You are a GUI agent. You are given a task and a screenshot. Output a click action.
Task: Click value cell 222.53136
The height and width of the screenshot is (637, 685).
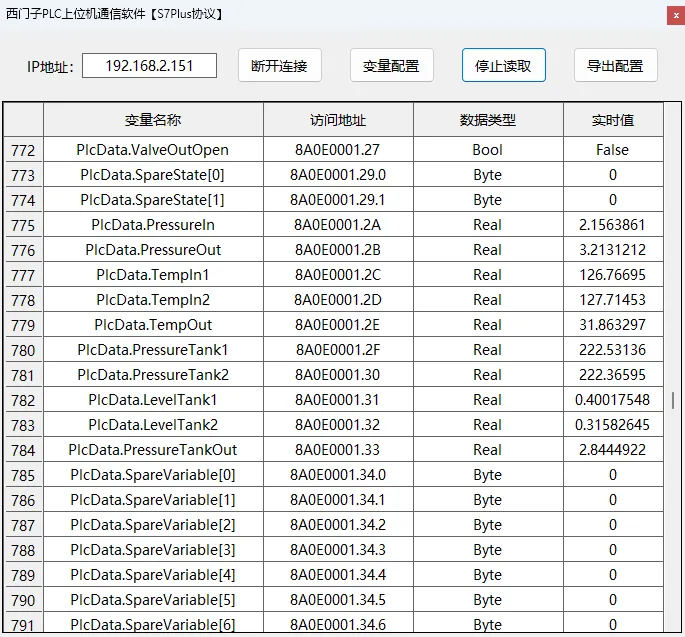tap(613, 350)
